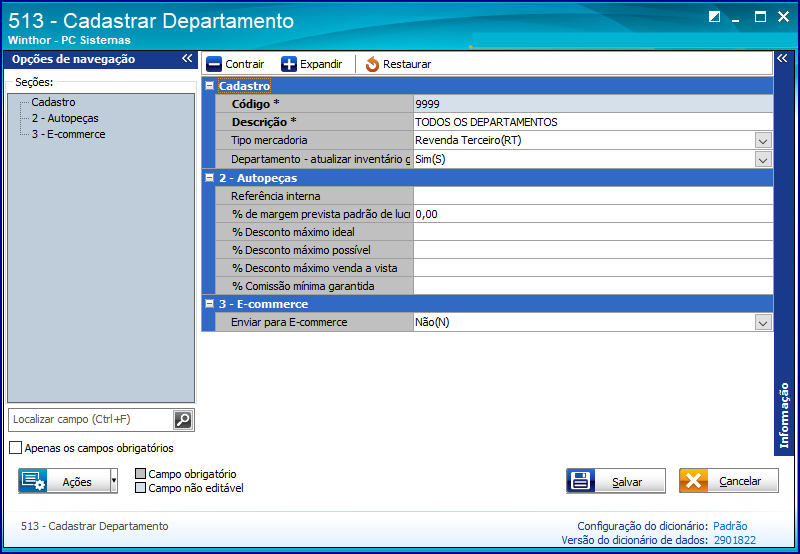Restore layout with Restaurar
Image resolution: width=800 pixels, height=554 pixels.
pos(398,64)
